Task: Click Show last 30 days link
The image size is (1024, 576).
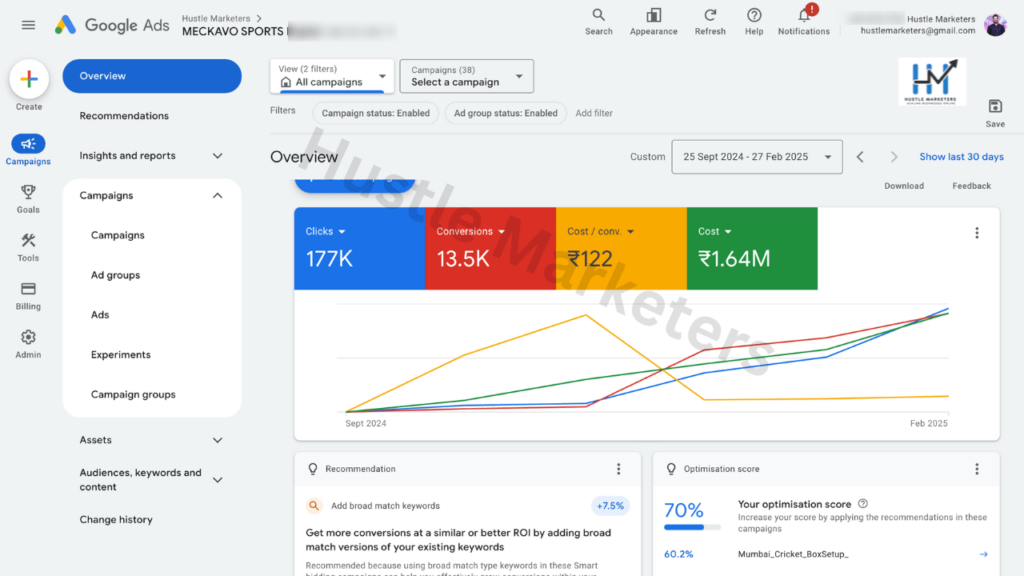Action: [961, 157]
